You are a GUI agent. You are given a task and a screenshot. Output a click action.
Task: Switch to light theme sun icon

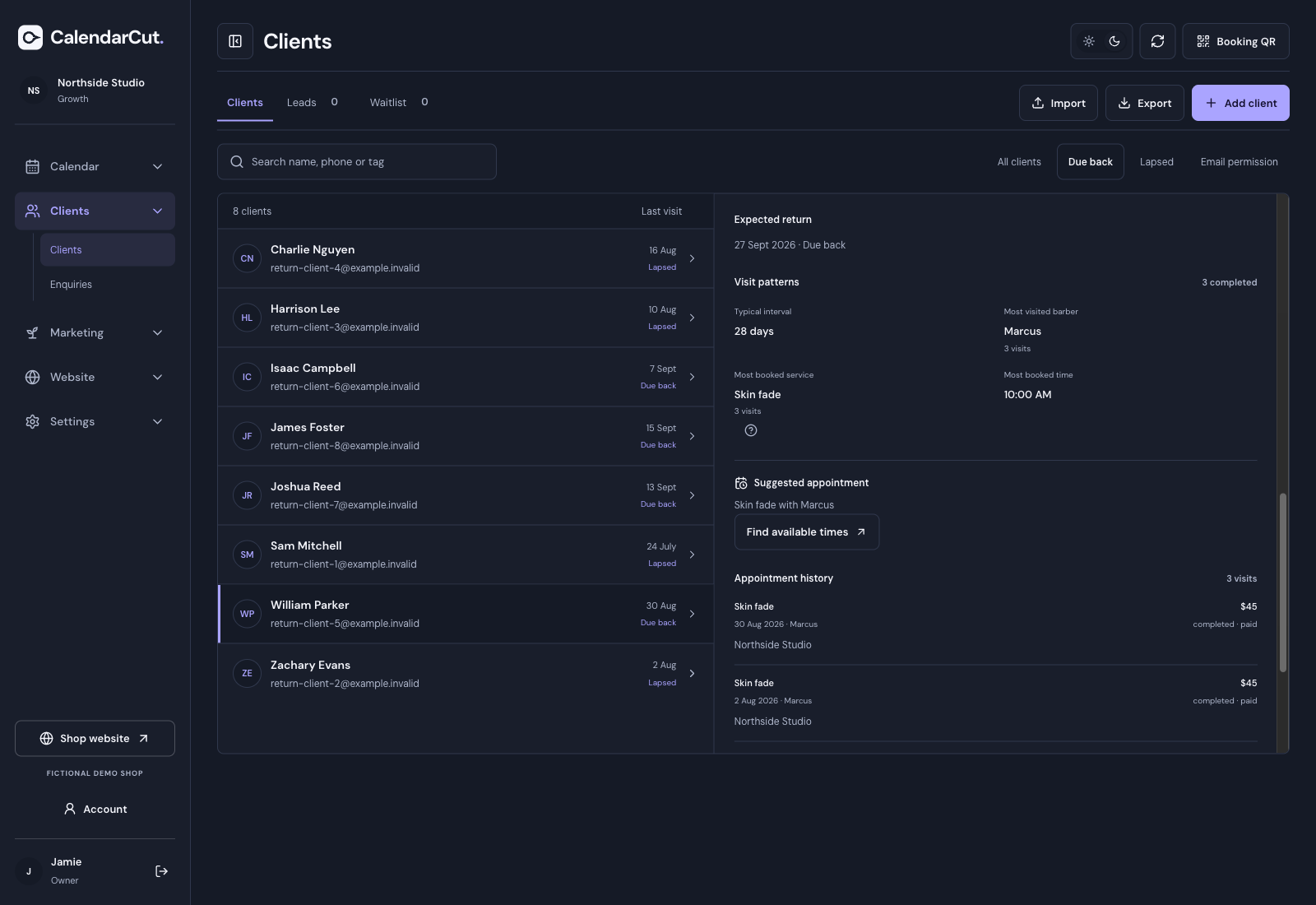[1089, 41]
